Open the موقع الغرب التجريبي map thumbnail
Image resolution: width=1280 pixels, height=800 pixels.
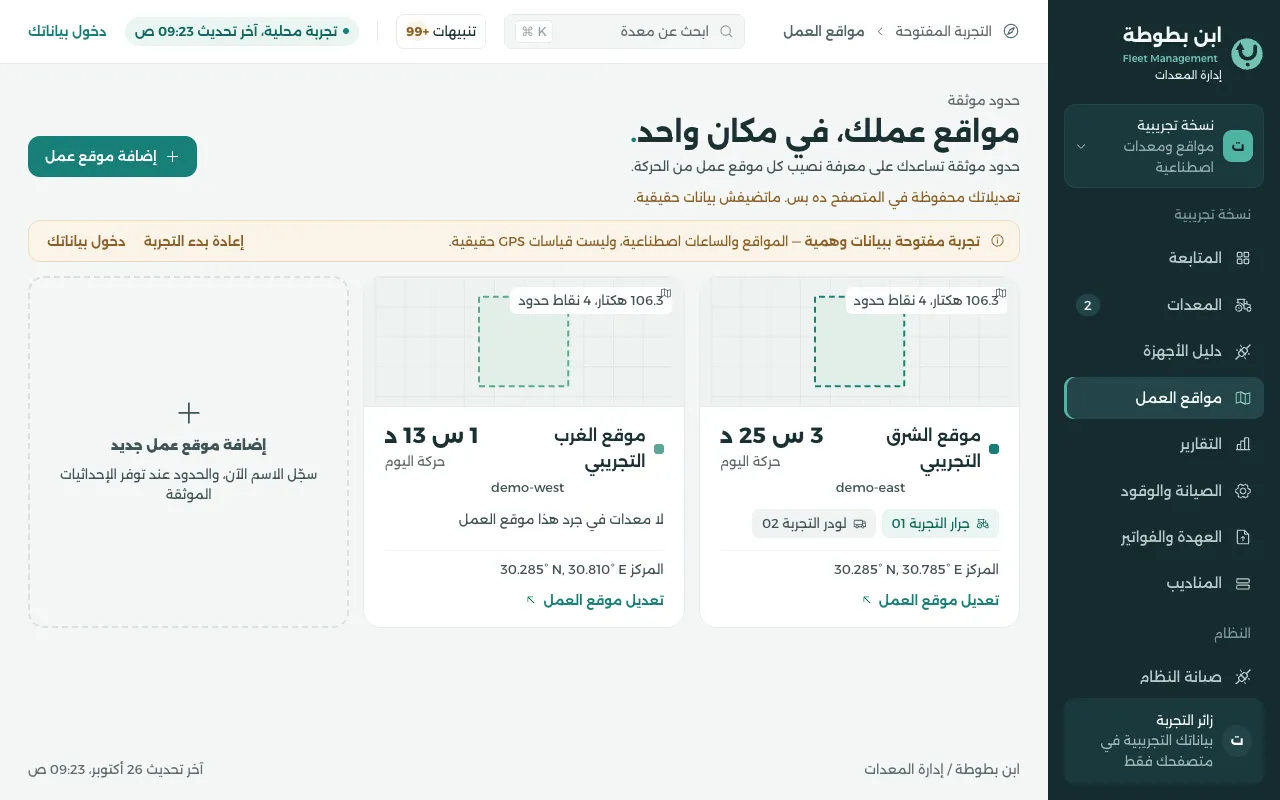[524, 341]
